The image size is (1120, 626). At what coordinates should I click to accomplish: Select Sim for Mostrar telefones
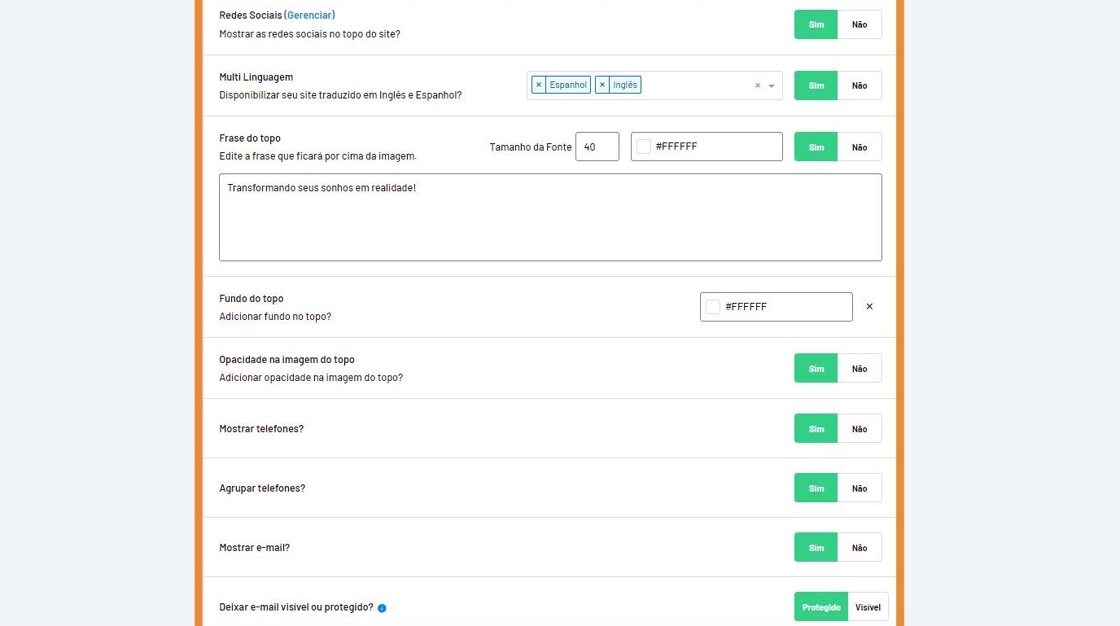click(816, 428)
